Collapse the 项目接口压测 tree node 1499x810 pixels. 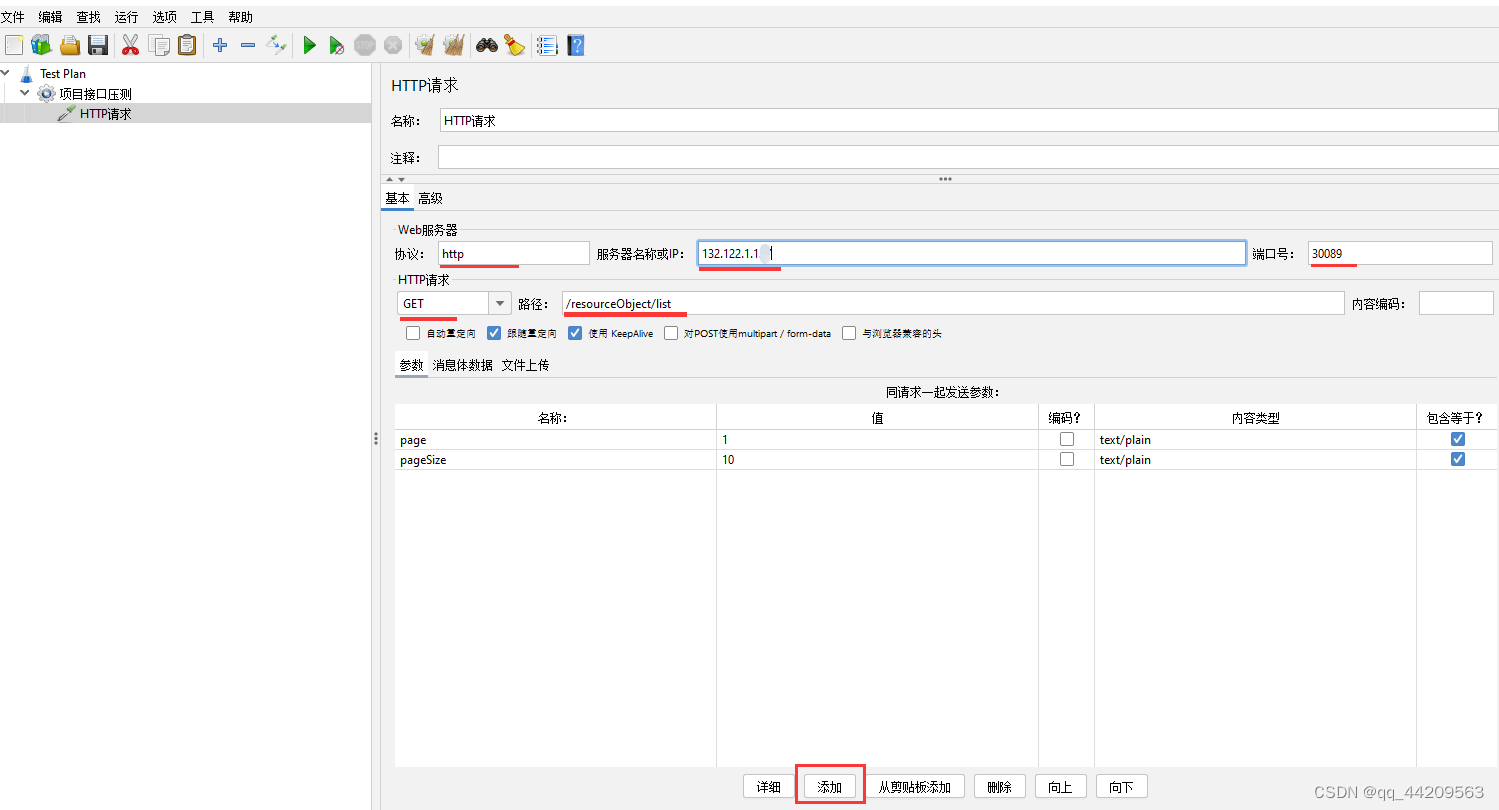click(25, 93)
